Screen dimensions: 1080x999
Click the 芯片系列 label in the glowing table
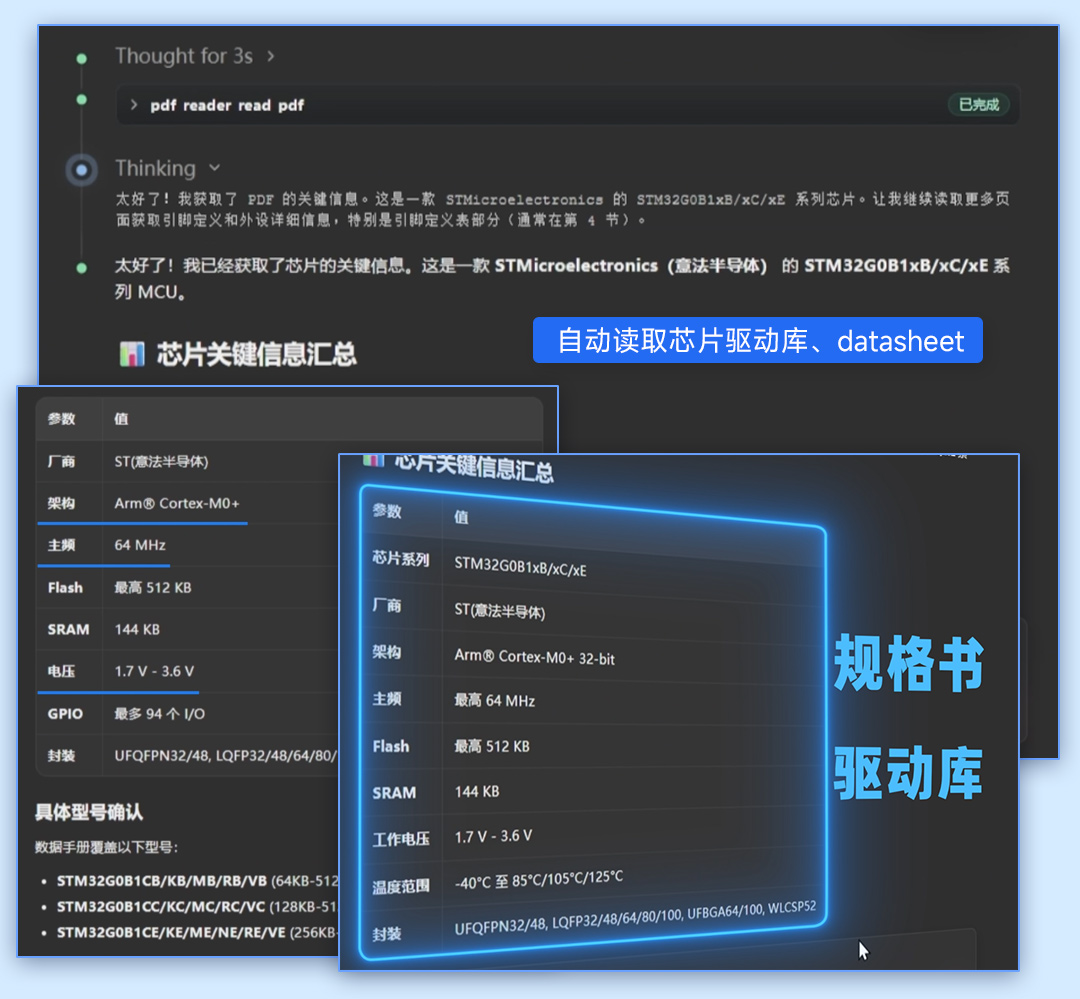click(x=401, y=559)
